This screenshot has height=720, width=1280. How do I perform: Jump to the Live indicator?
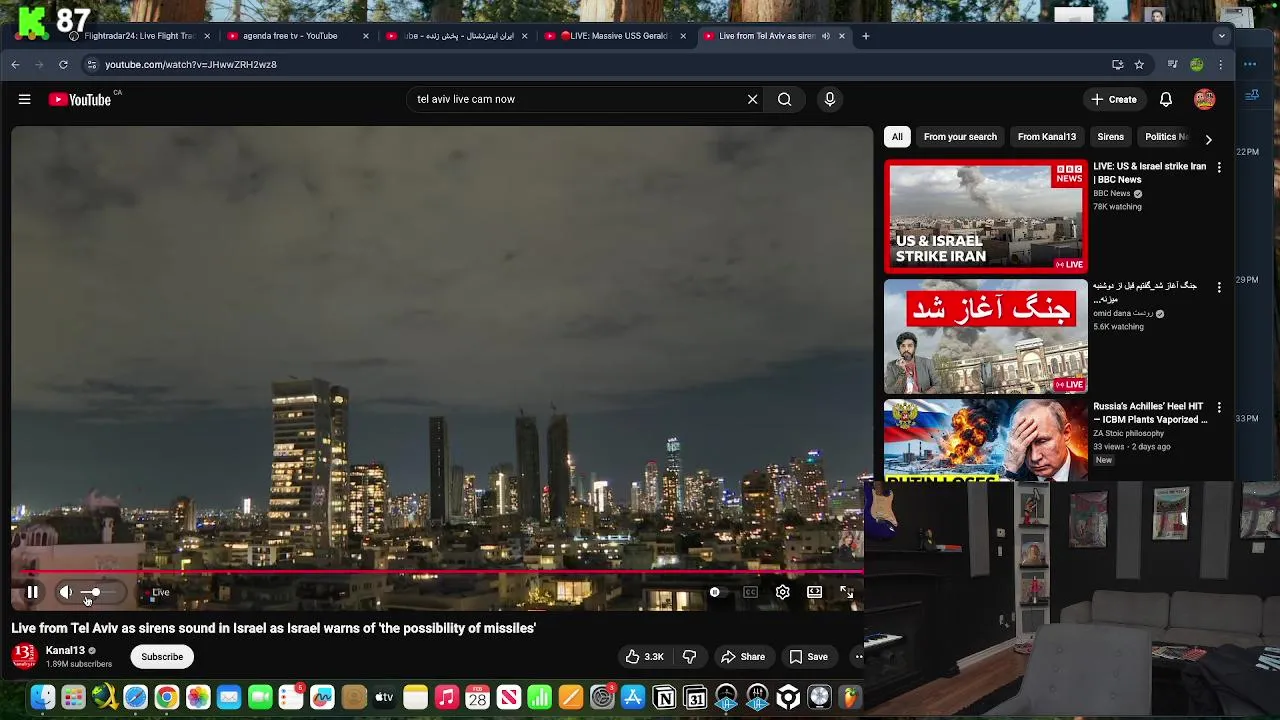(160, 592)
